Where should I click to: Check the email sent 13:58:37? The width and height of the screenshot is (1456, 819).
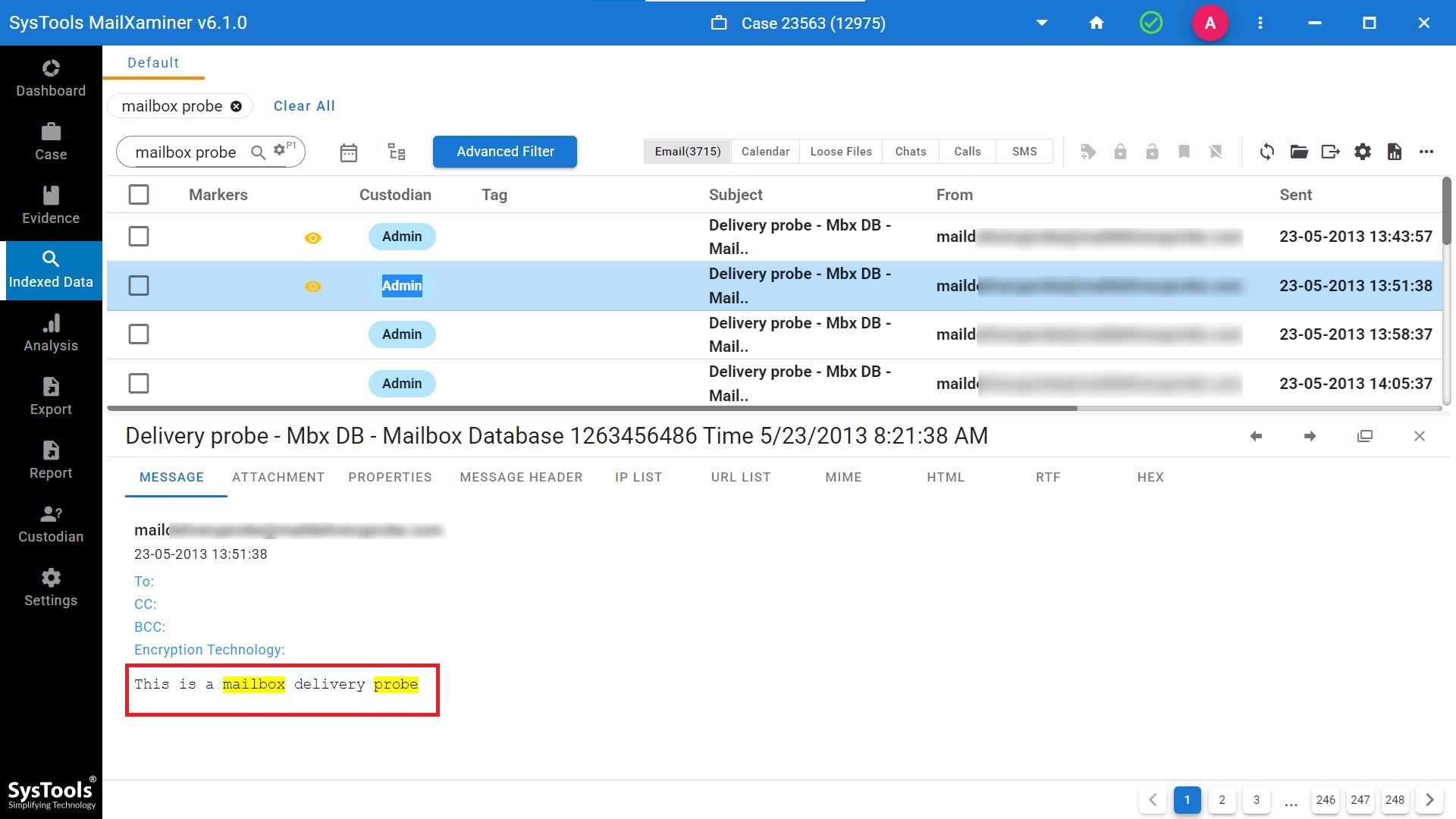139,334
